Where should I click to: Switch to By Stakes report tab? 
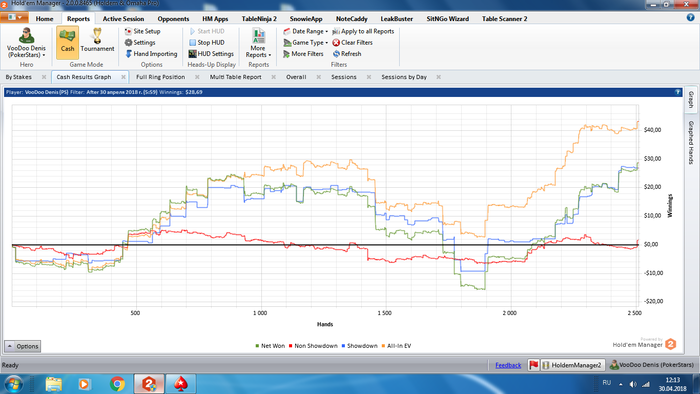pyautogui.click(x=18, y=77)
